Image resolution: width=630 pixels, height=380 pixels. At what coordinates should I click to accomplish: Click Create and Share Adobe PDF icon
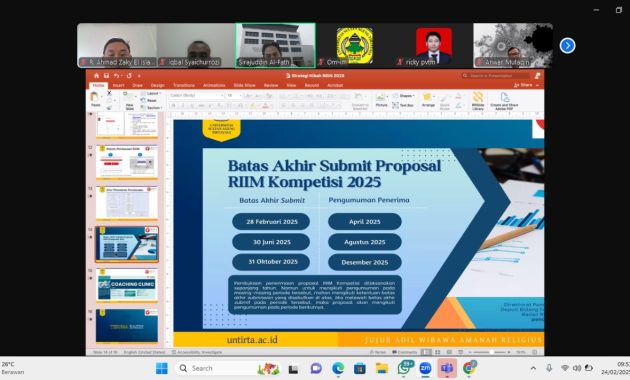tap(505, 100)
